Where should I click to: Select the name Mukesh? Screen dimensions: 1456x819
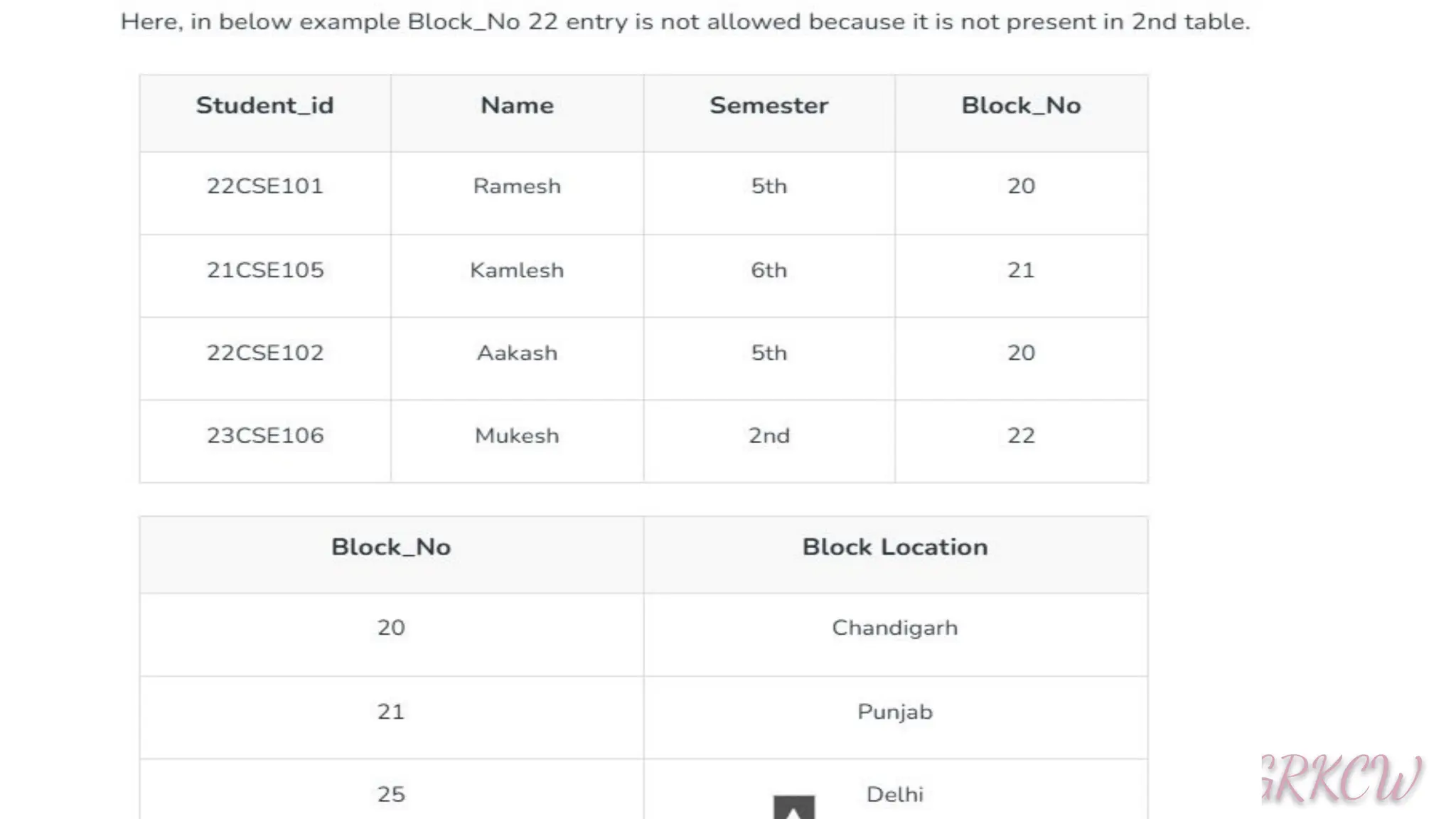[517, 436]
